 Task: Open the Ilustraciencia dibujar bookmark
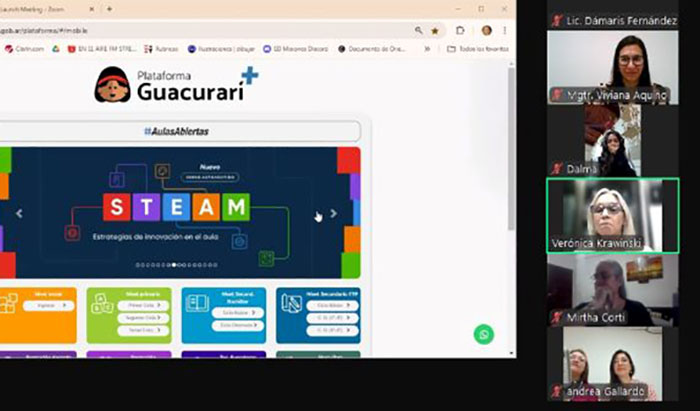221,49
